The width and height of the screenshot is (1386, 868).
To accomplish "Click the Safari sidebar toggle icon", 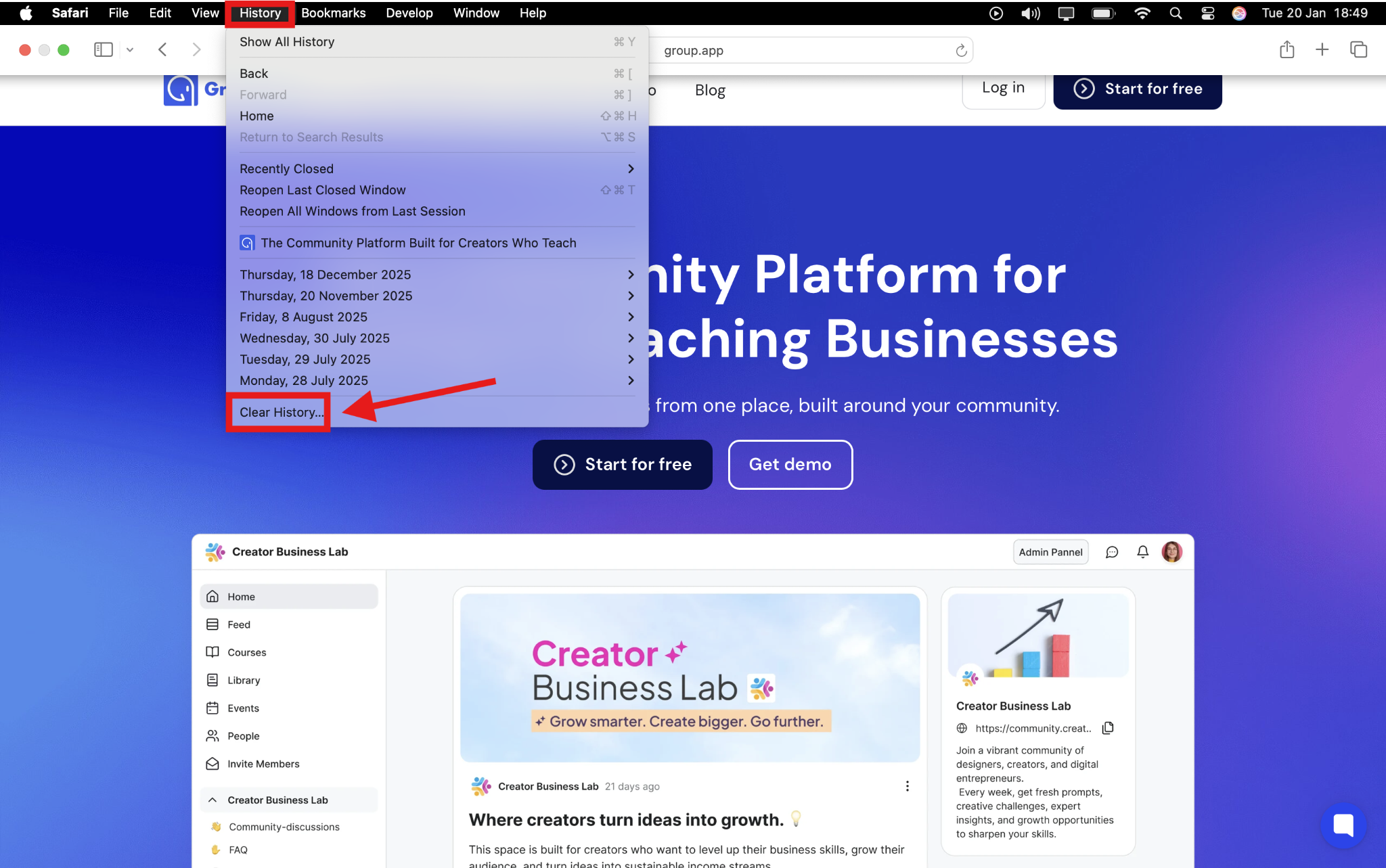I will (x=103, y=49).
